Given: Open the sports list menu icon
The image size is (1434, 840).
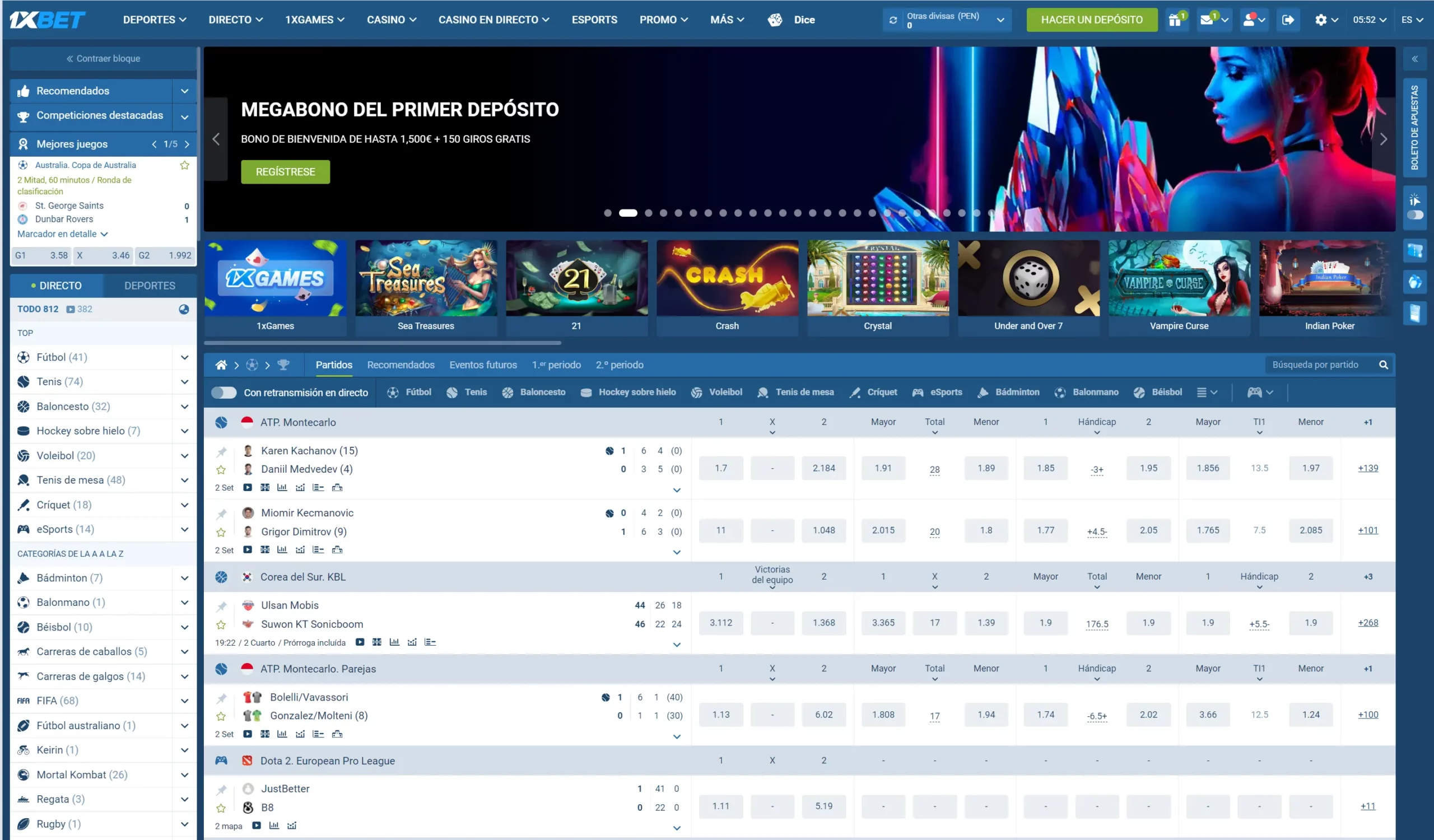Looking at the screenshot, I should 1207,393.
